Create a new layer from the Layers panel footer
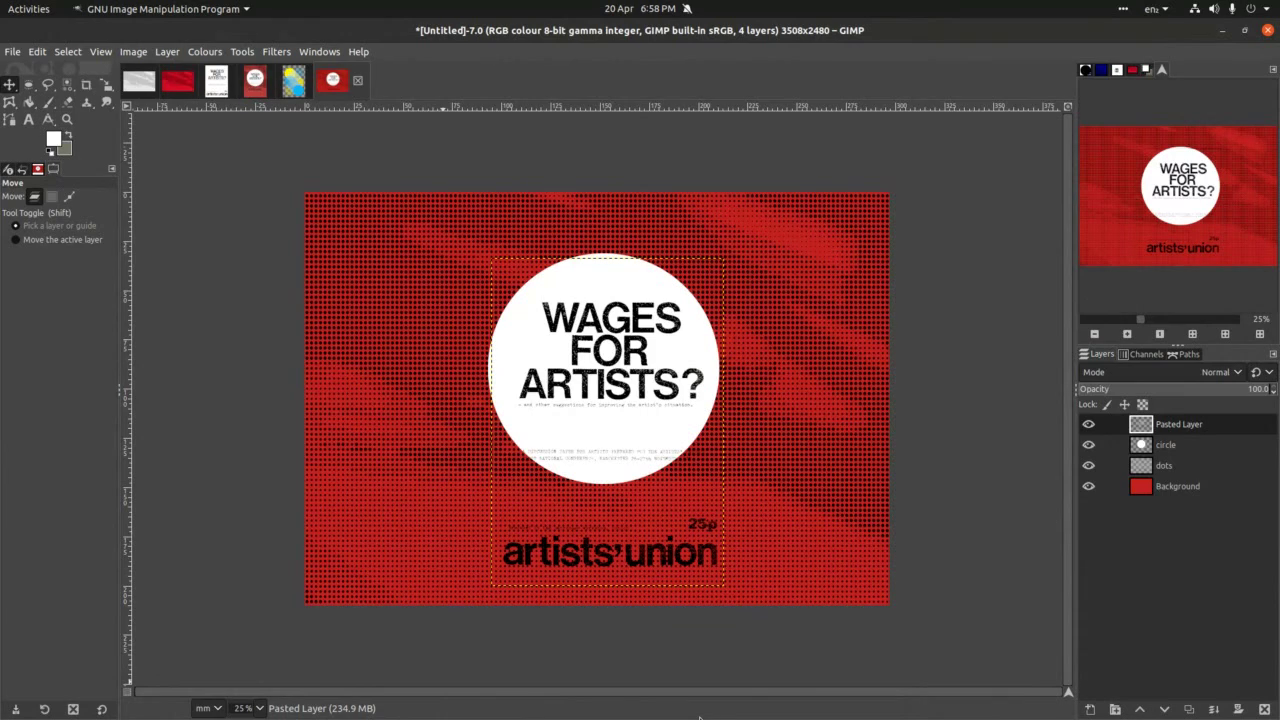 (x=1090, y=709)
